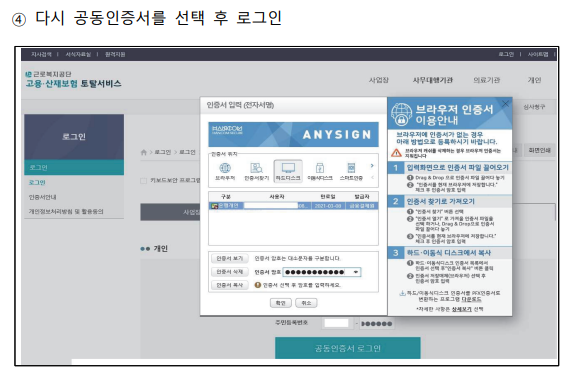The image size is (568, 378).
Task: Click the 주민등록번호 front digits field
Action: click(337, 323)
